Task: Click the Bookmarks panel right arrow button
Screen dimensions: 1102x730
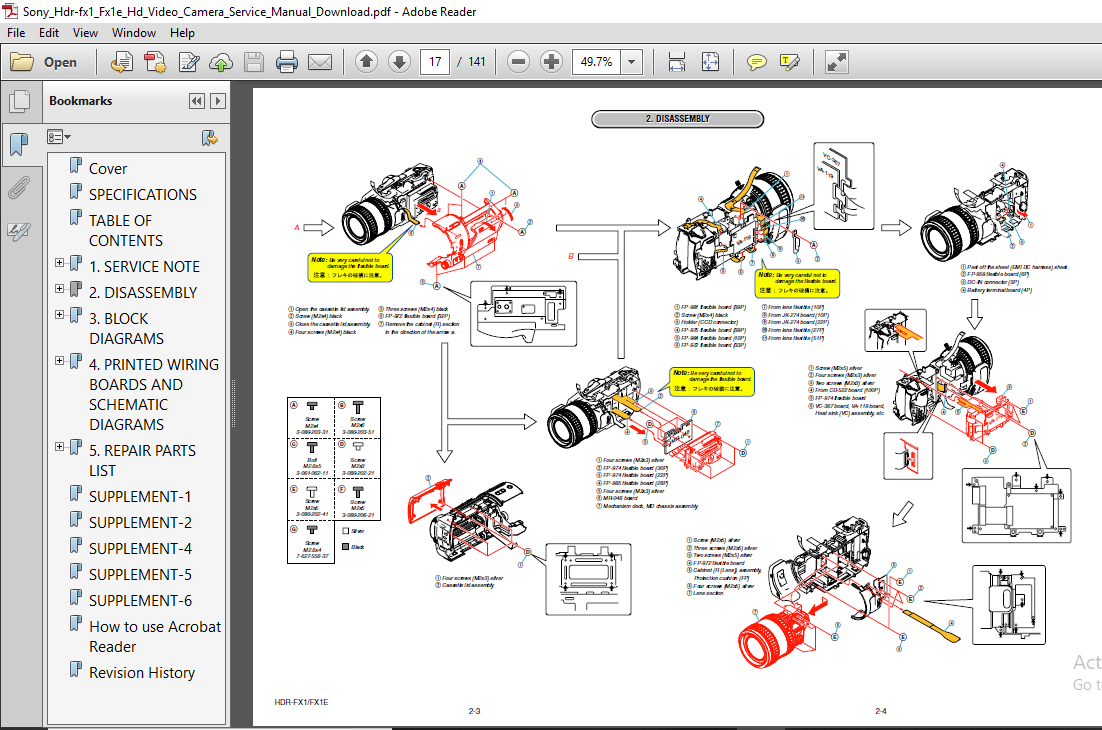Action: click(x=219, y=101)
